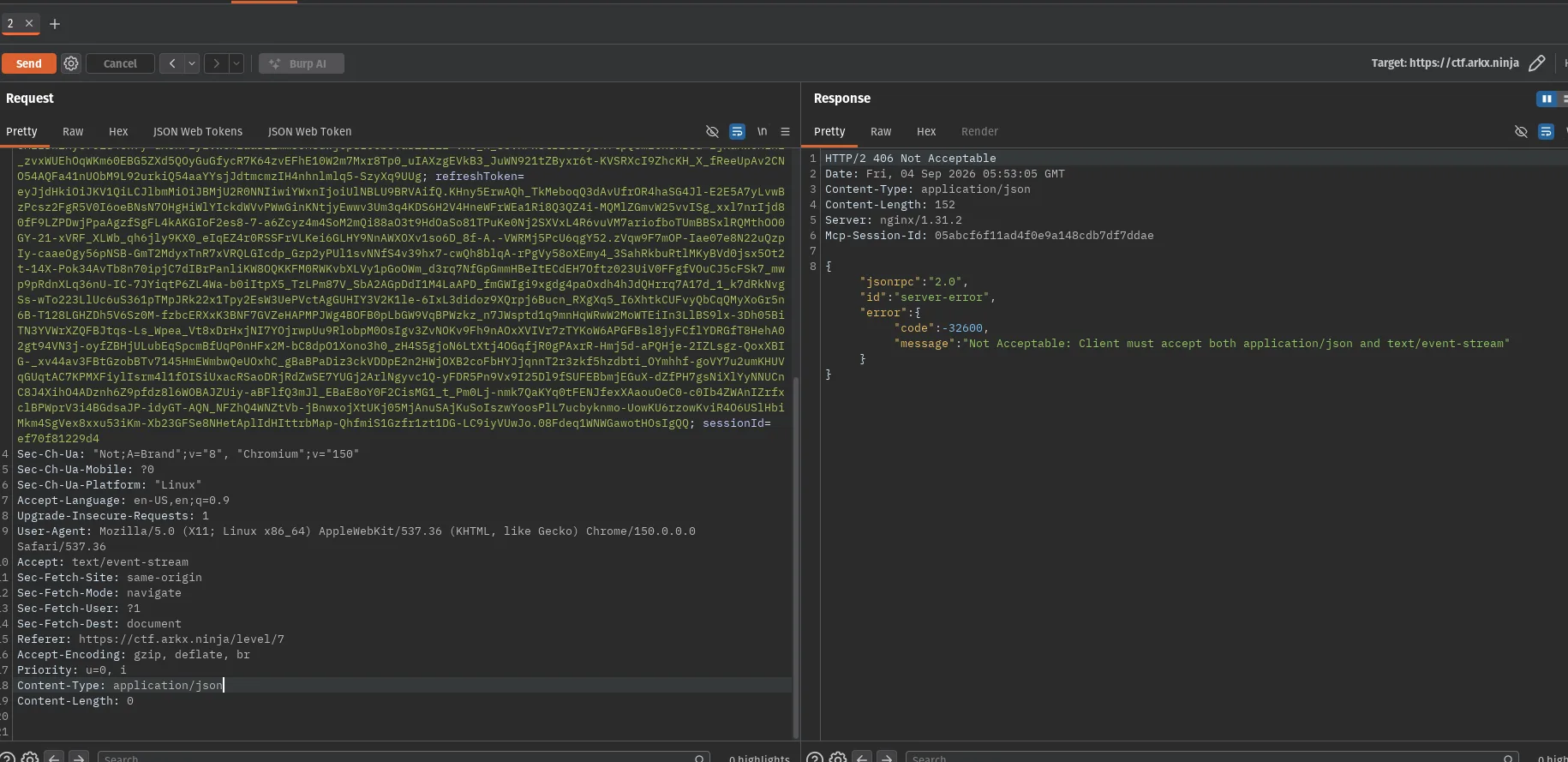Click the Cancel button
The image size is (1568, 762).
120,63
